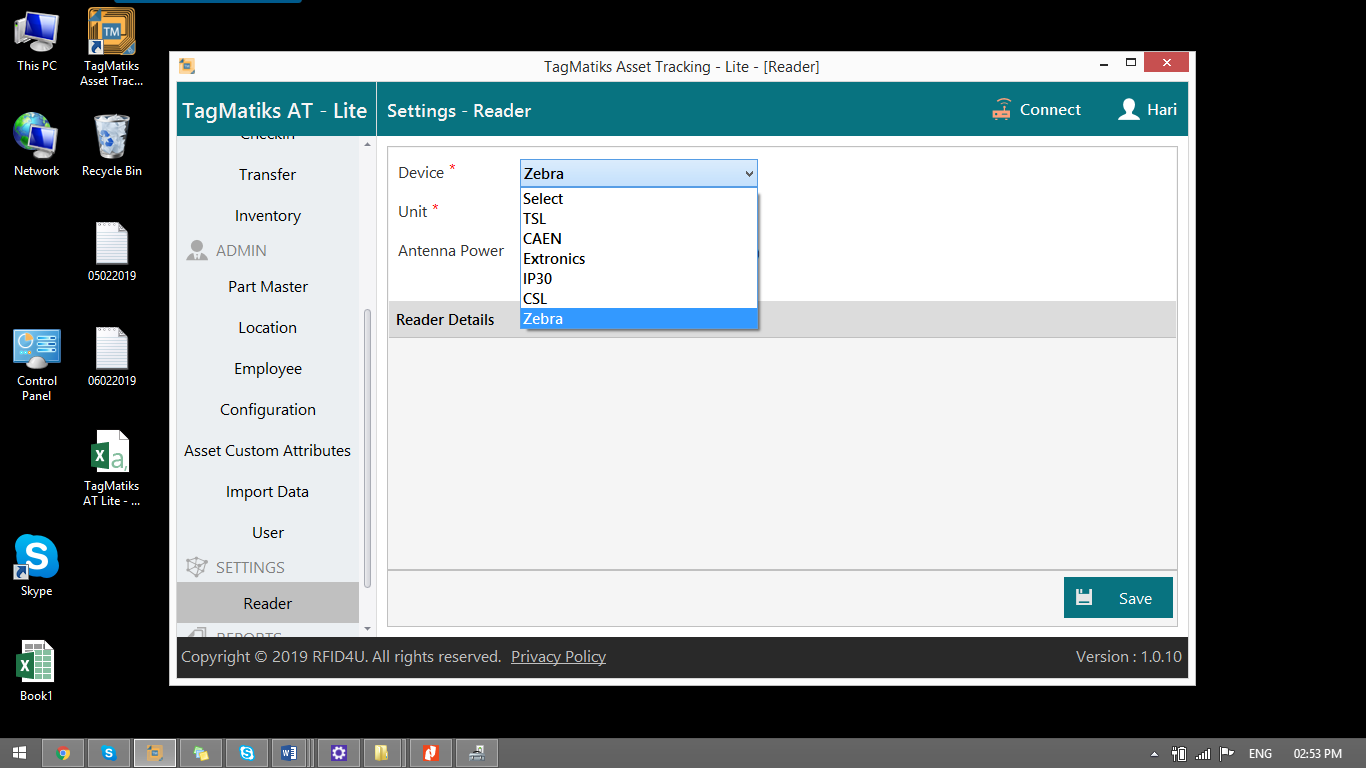Image resolution: width=1366 pixels, height=768 pixels.
Task: Open Part Master in the sidebar
Action: tap(268, 287)
